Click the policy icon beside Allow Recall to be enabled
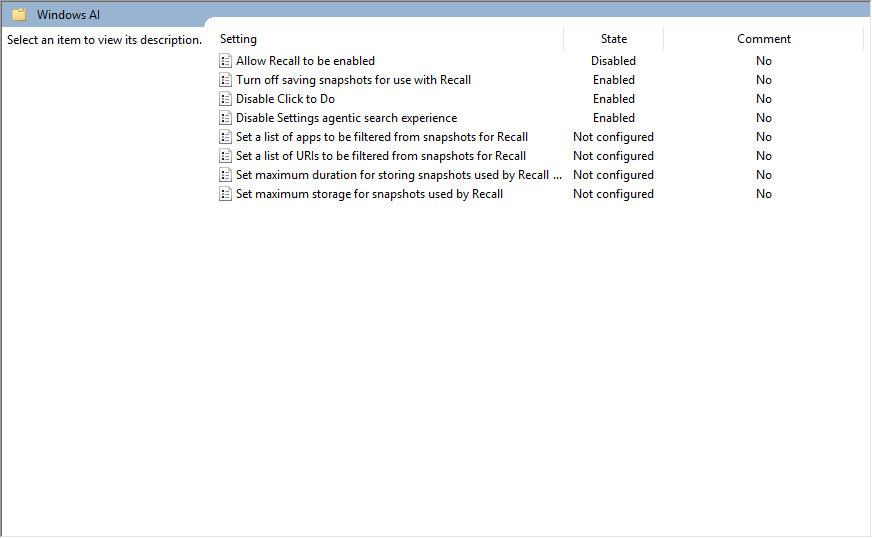Viewport: 872px width, 538px height. click(225, 61)
